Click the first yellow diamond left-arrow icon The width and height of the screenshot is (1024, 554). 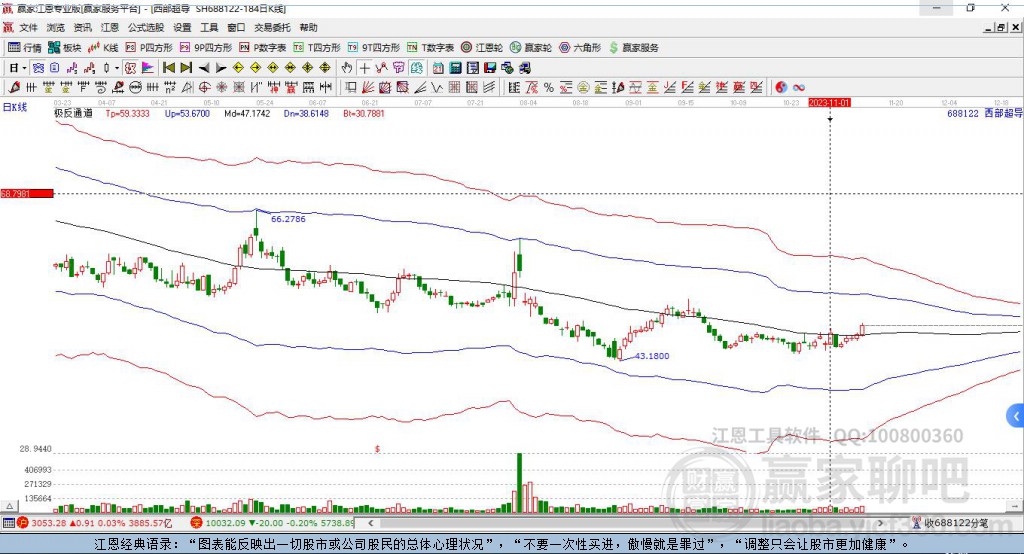(x=238, y=68)
